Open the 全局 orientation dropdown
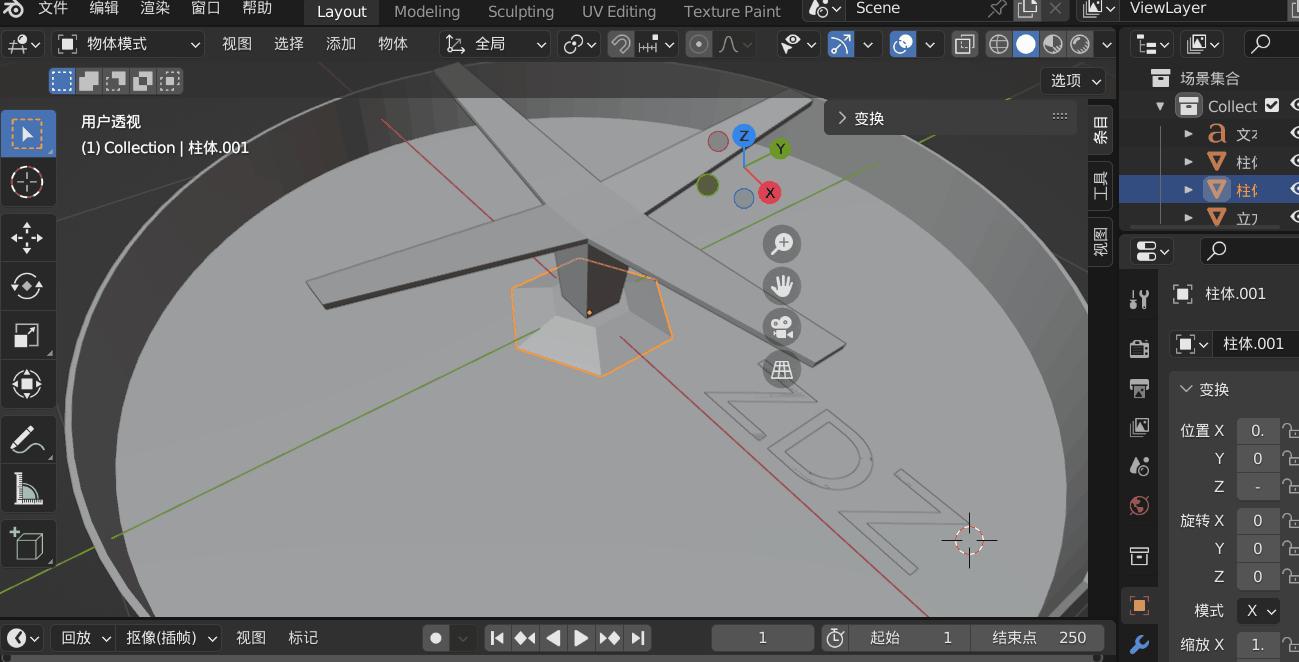 click(497, 45)
